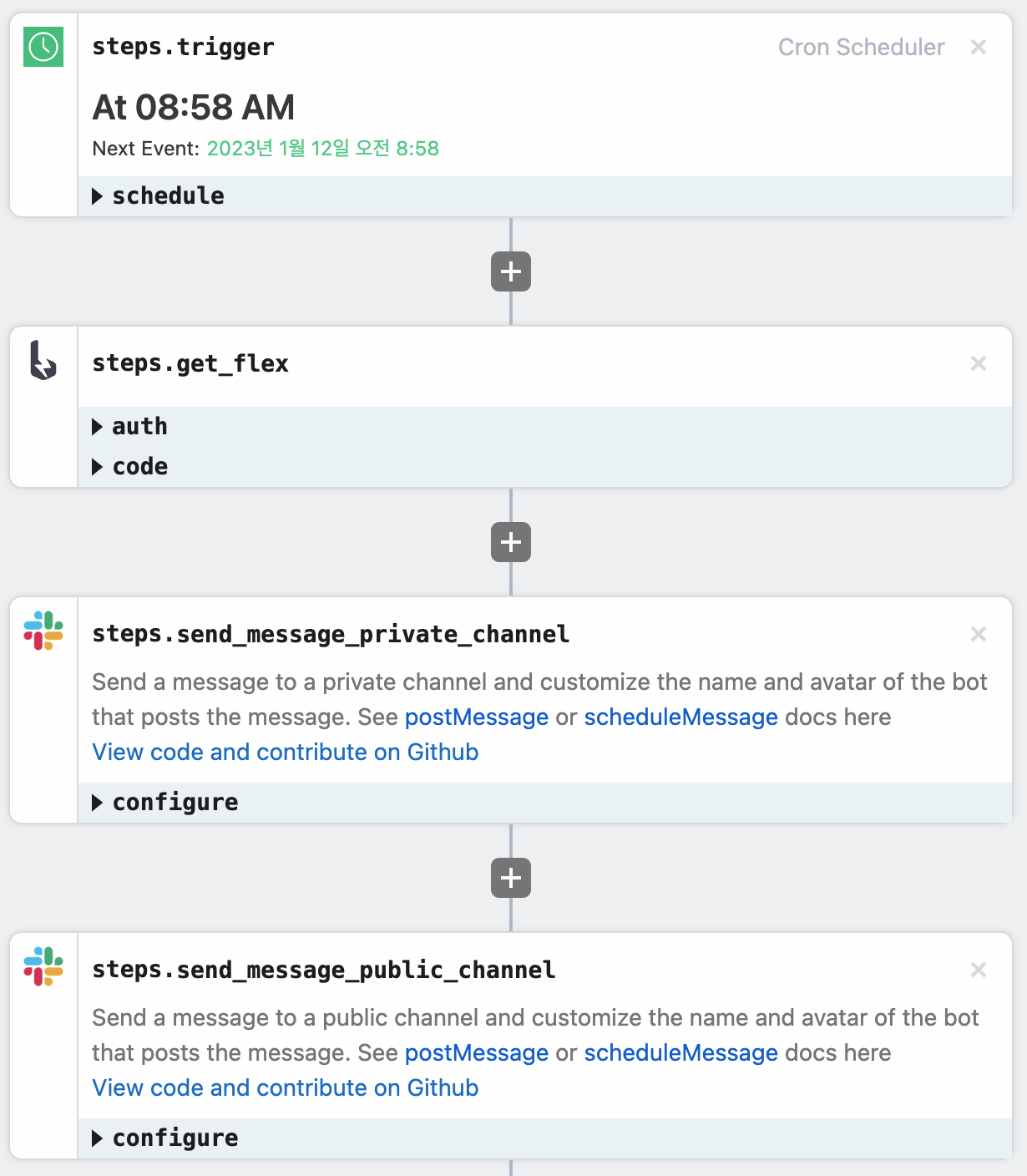Image resolution: width=1027 pixels, height=1176 pixels.
Task: Remove the send_message_public_channel step
Action: (979, 970)
